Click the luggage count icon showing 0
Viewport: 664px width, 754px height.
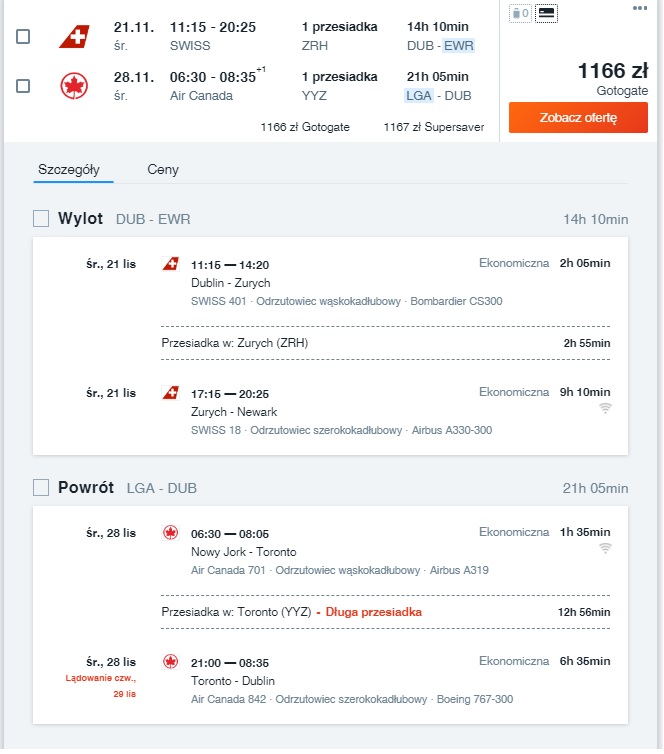coord(521,13)
